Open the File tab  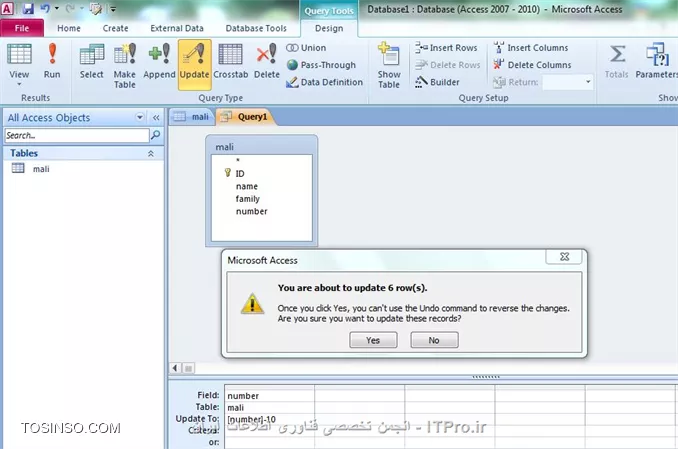pyautogui.click(x=22, y=28)
